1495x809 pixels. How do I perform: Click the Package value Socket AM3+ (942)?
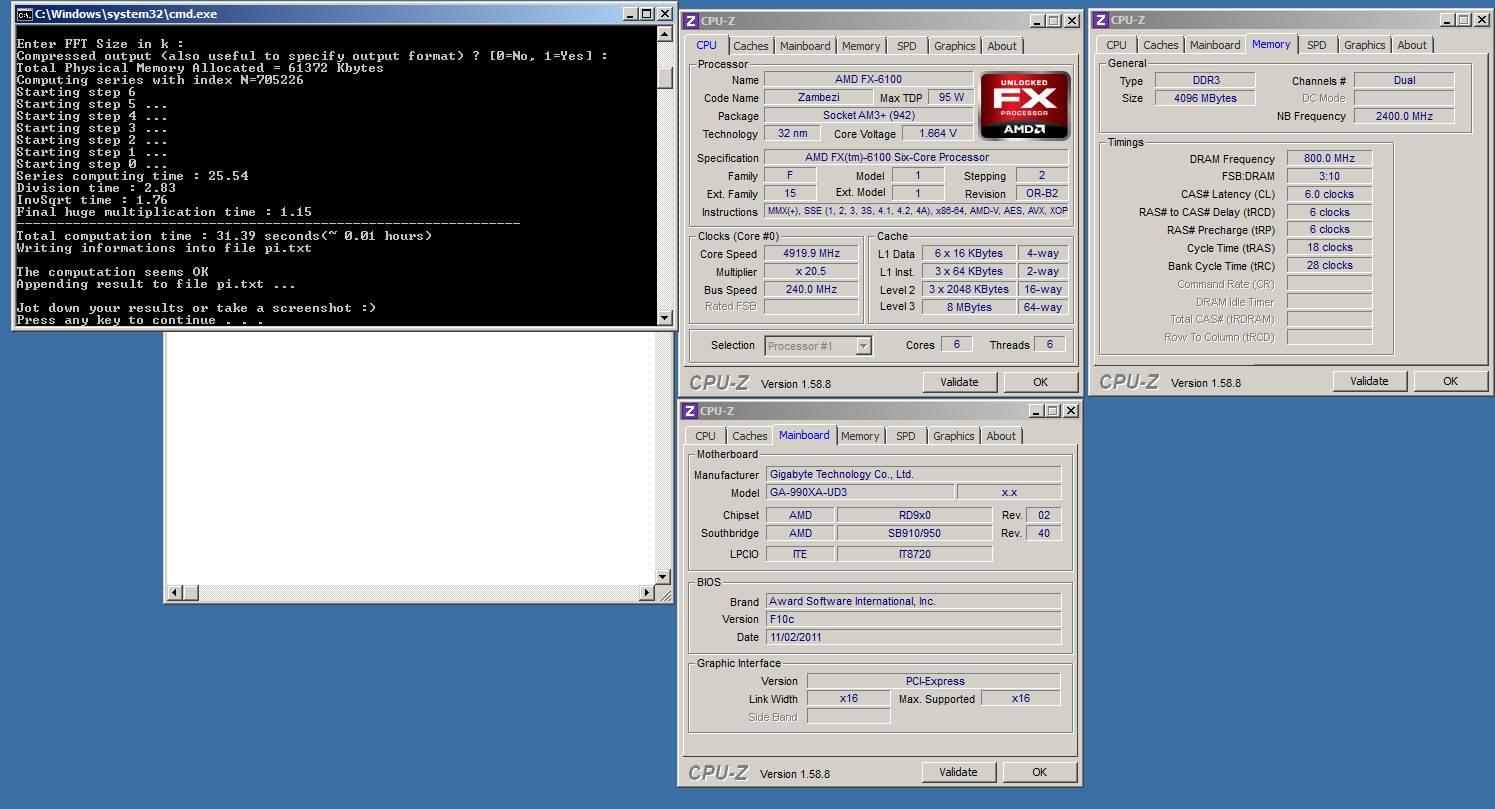click(x=868, y=116)
